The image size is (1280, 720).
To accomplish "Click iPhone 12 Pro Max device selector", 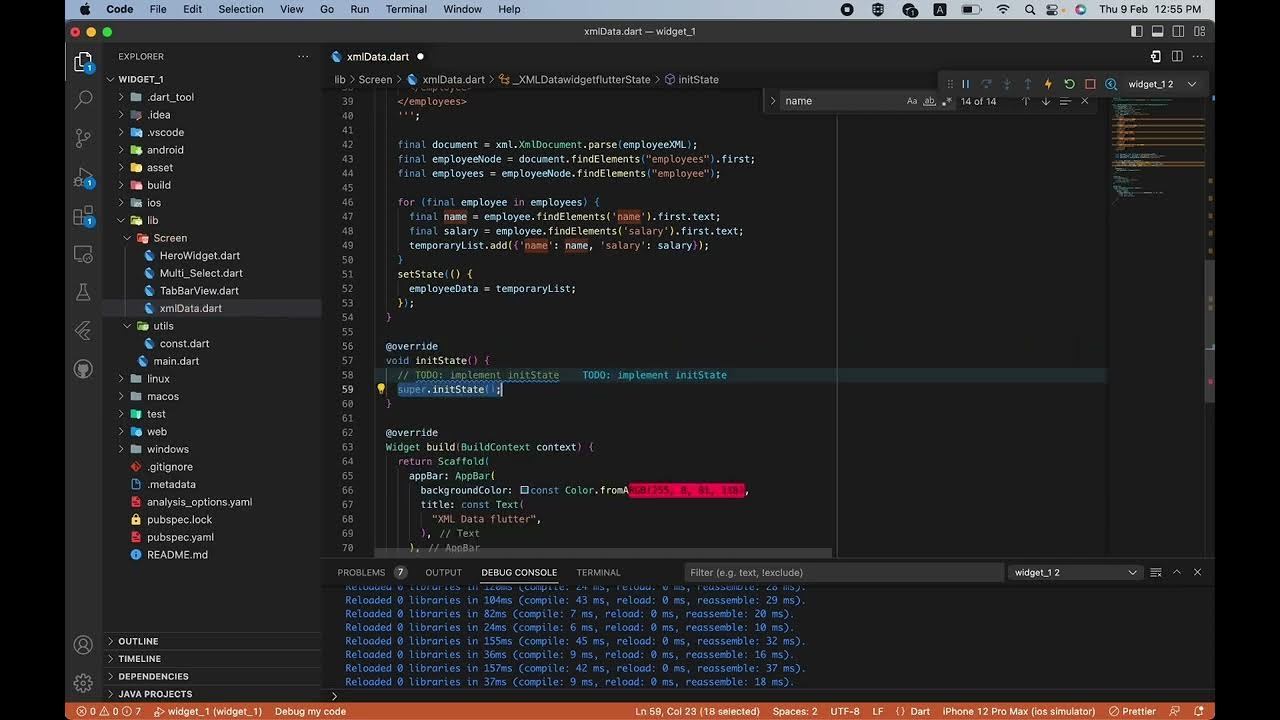I will 1018,711.
